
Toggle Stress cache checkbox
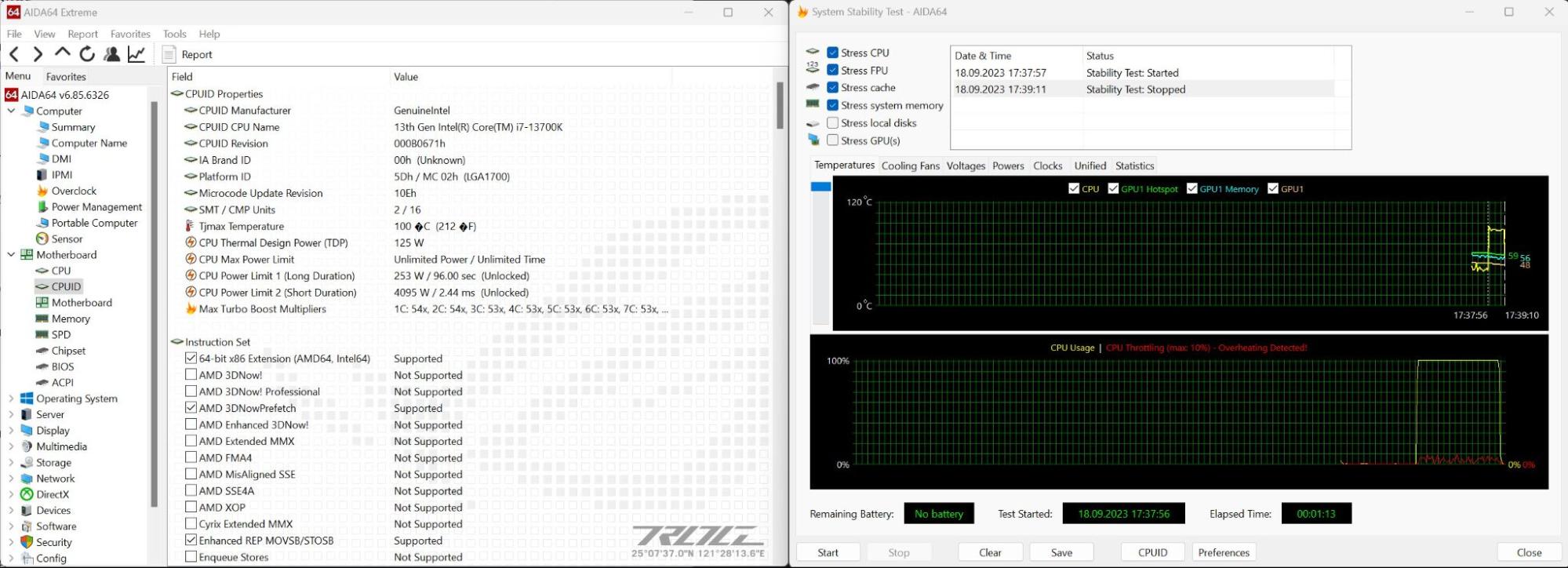click(832, 87)
